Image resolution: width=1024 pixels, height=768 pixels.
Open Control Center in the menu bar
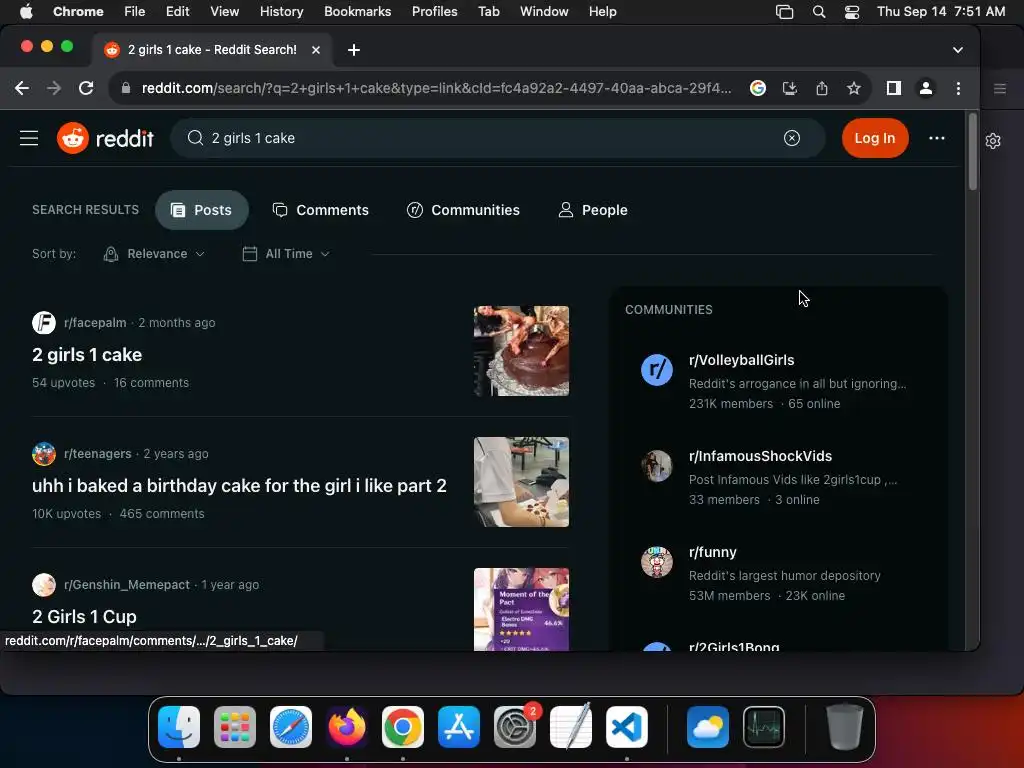[852, 12]
